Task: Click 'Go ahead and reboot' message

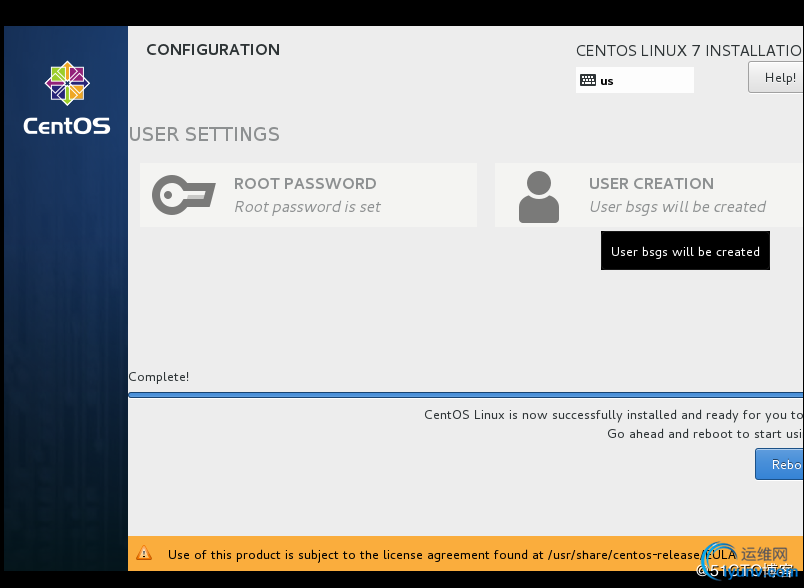Action: pos(706,434)
